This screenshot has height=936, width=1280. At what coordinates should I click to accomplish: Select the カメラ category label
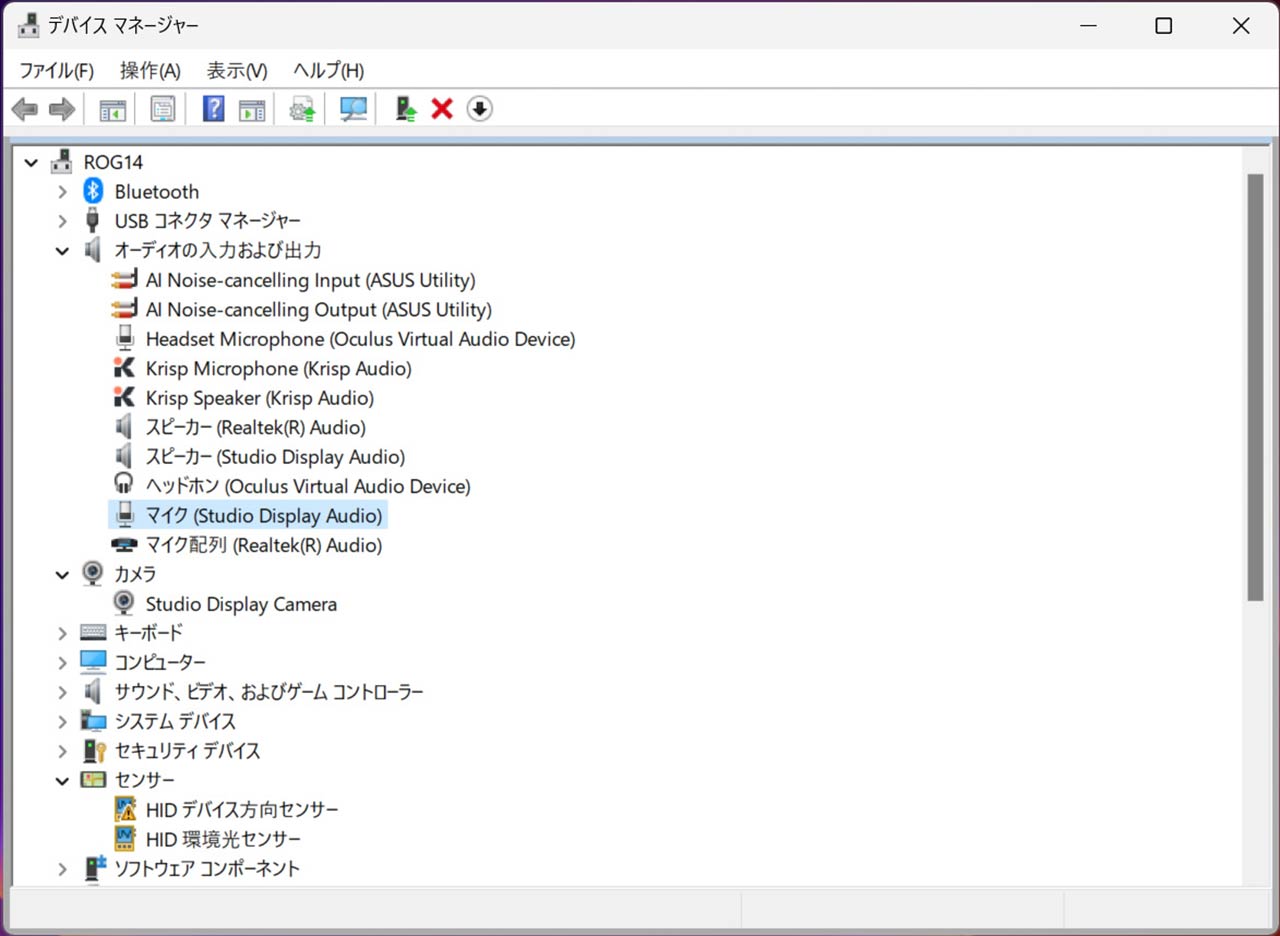(x=135, y=574)
